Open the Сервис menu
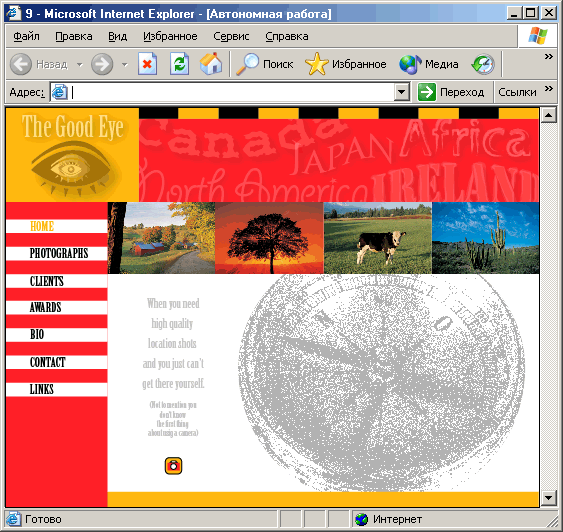563x532 pixels. 231,36
